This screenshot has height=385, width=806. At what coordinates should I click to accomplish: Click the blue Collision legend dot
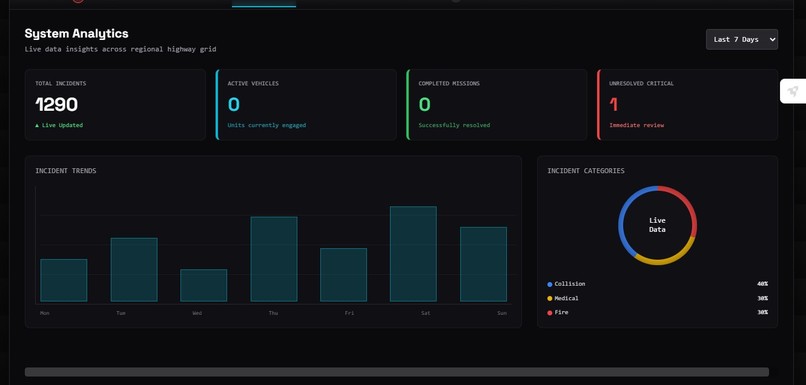pyautogui.click(x=550, y=284)
